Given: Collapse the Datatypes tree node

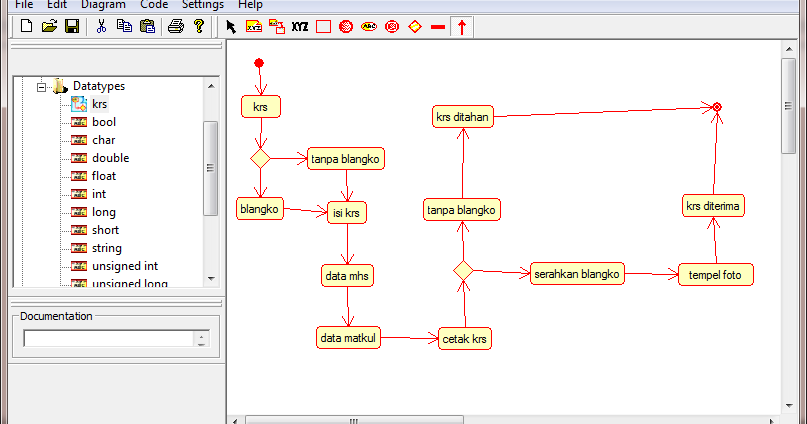Looking at the screenshot, I should 42,86.
